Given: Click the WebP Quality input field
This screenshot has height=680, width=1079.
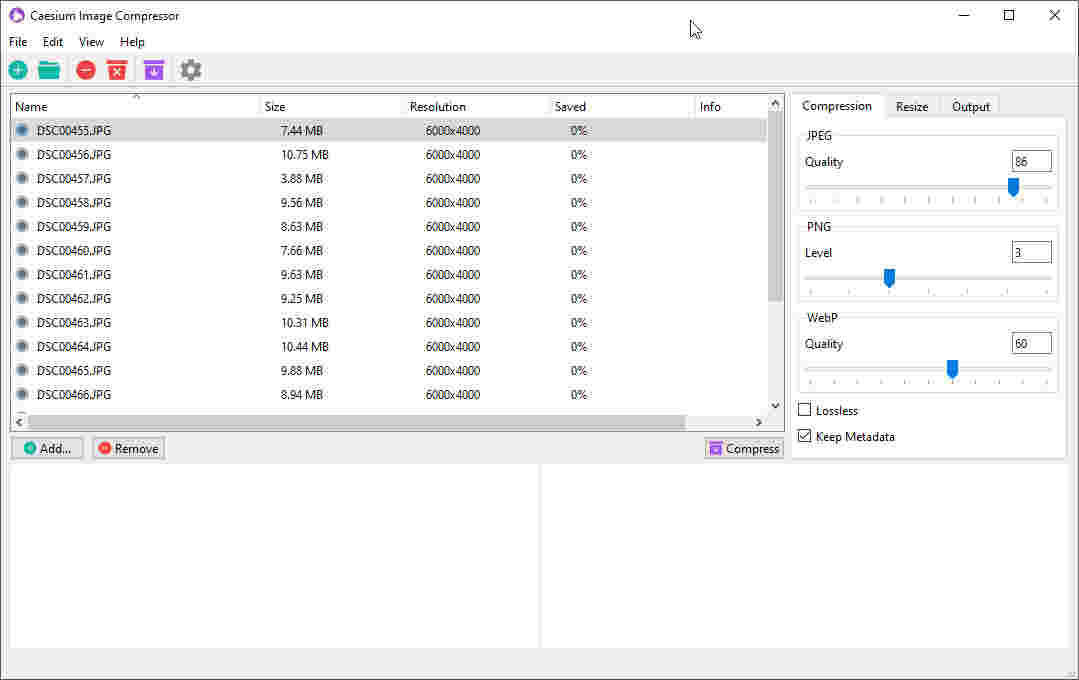Looking at the screenshot, I should [x=1031, y=342].
